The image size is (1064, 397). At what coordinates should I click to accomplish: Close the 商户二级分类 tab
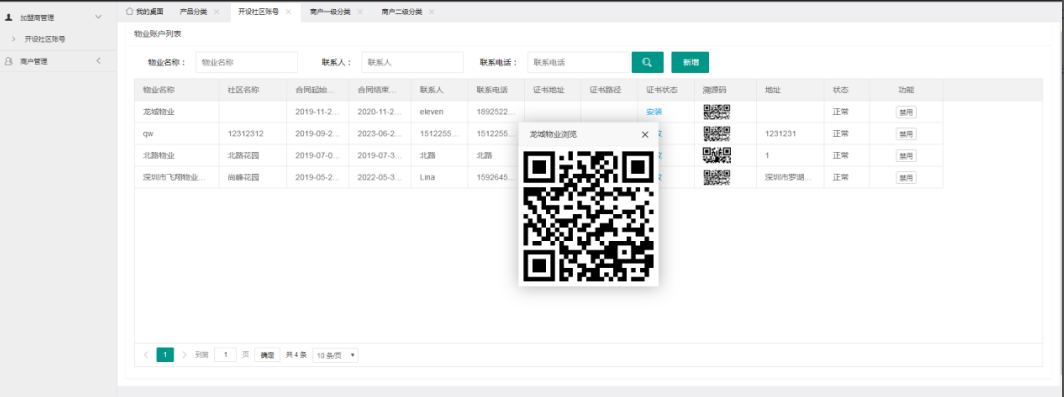point(432,12)
